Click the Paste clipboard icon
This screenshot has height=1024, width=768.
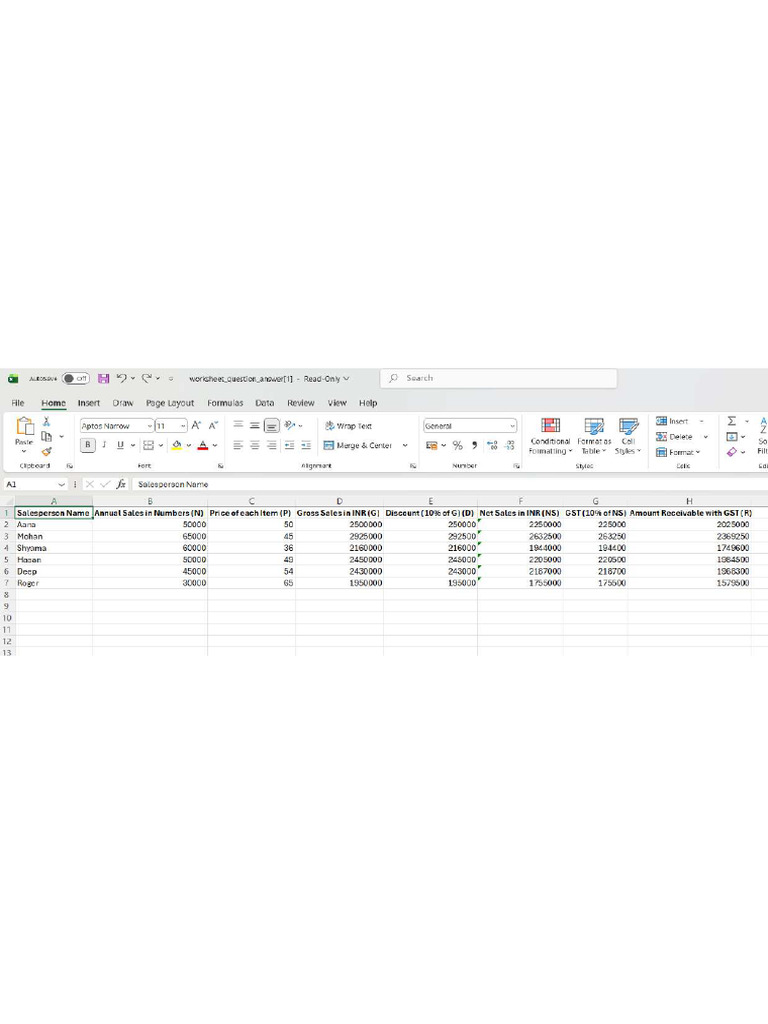click(x=25, y=426)
